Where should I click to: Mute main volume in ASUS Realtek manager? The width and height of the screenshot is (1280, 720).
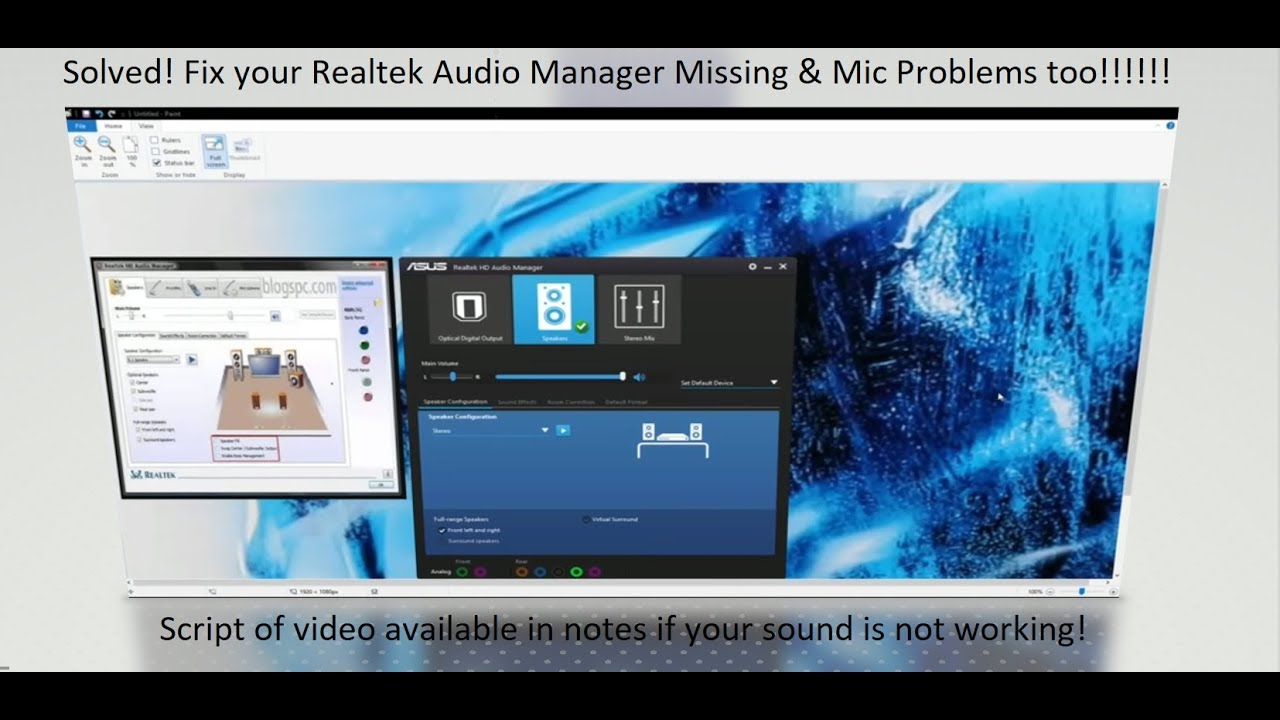[x=639, y=377]
